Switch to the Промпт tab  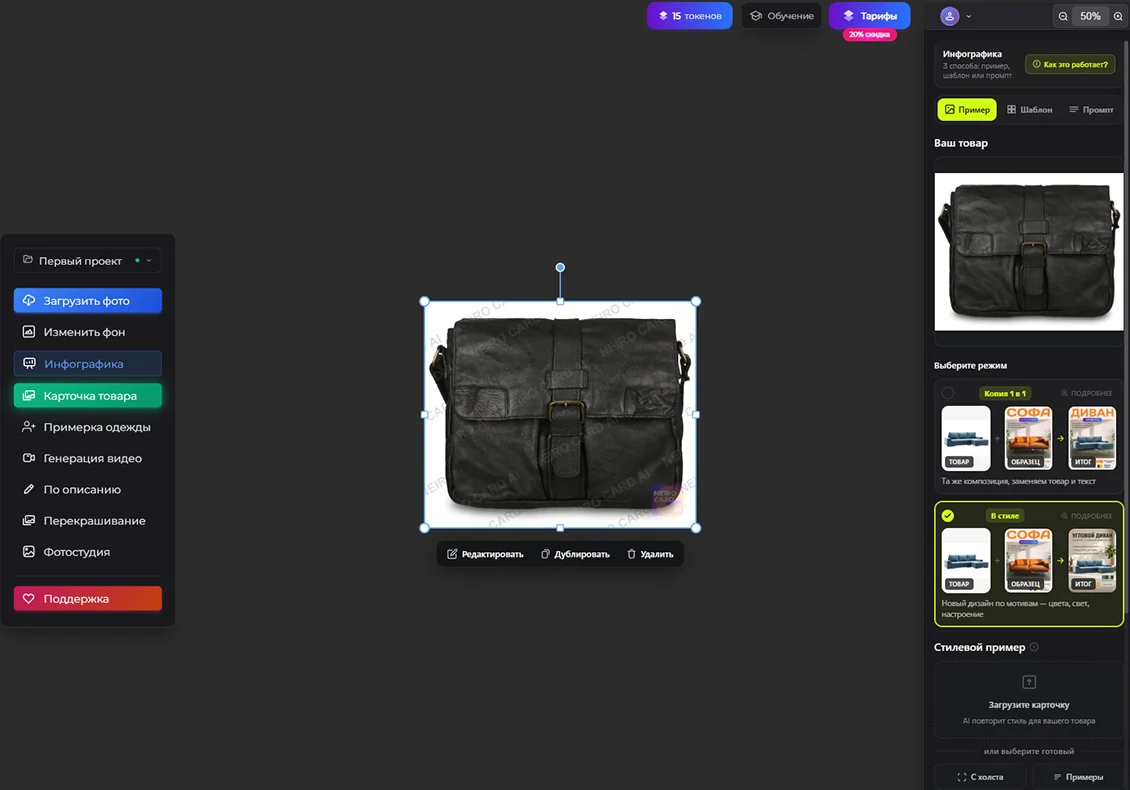pos(1091,110)
